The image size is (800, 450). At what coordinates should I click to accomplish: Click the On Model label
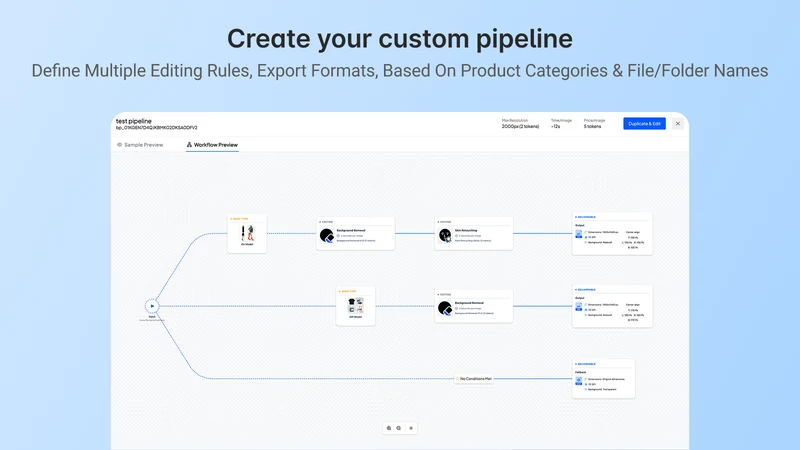point(247,244)
